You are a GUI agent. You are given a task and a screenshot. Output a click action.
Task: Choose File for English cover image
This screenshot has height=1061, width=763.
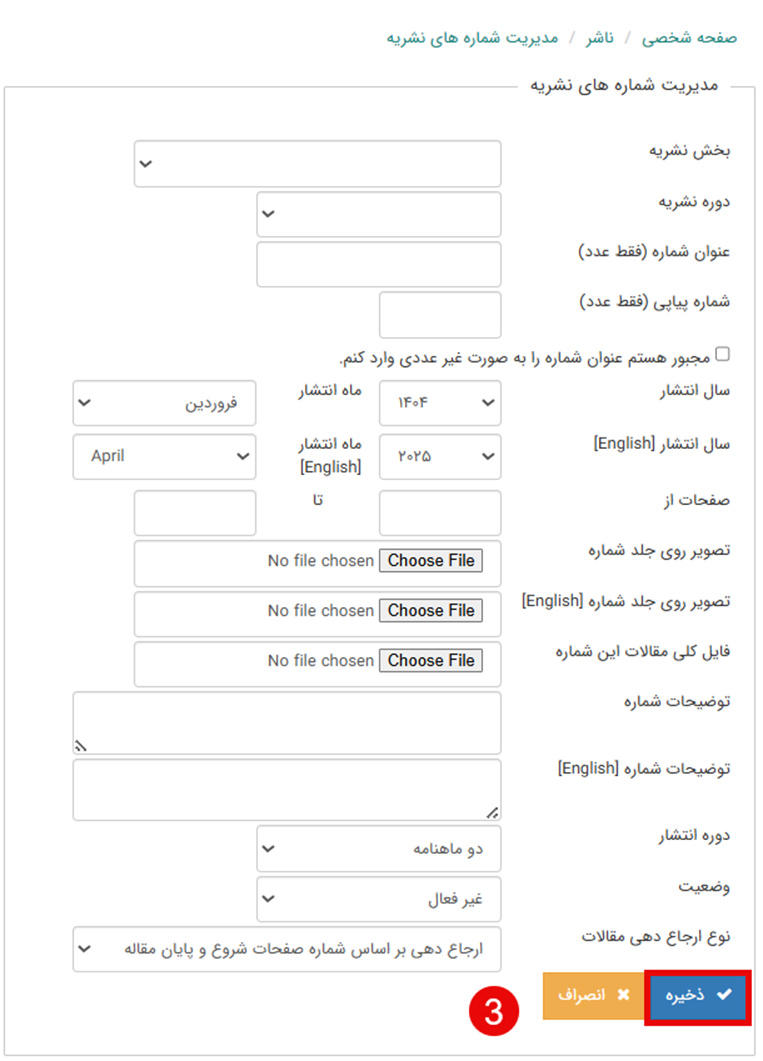point(431,611)
